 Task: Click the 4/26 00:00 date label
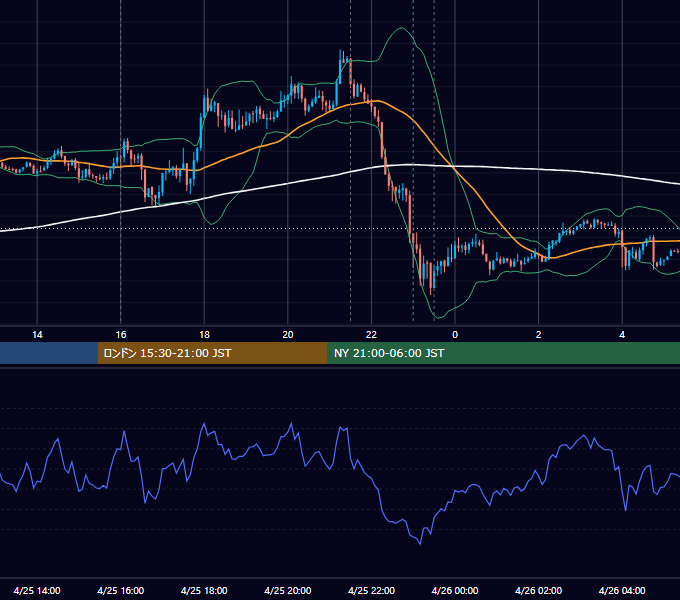[455, 590]
